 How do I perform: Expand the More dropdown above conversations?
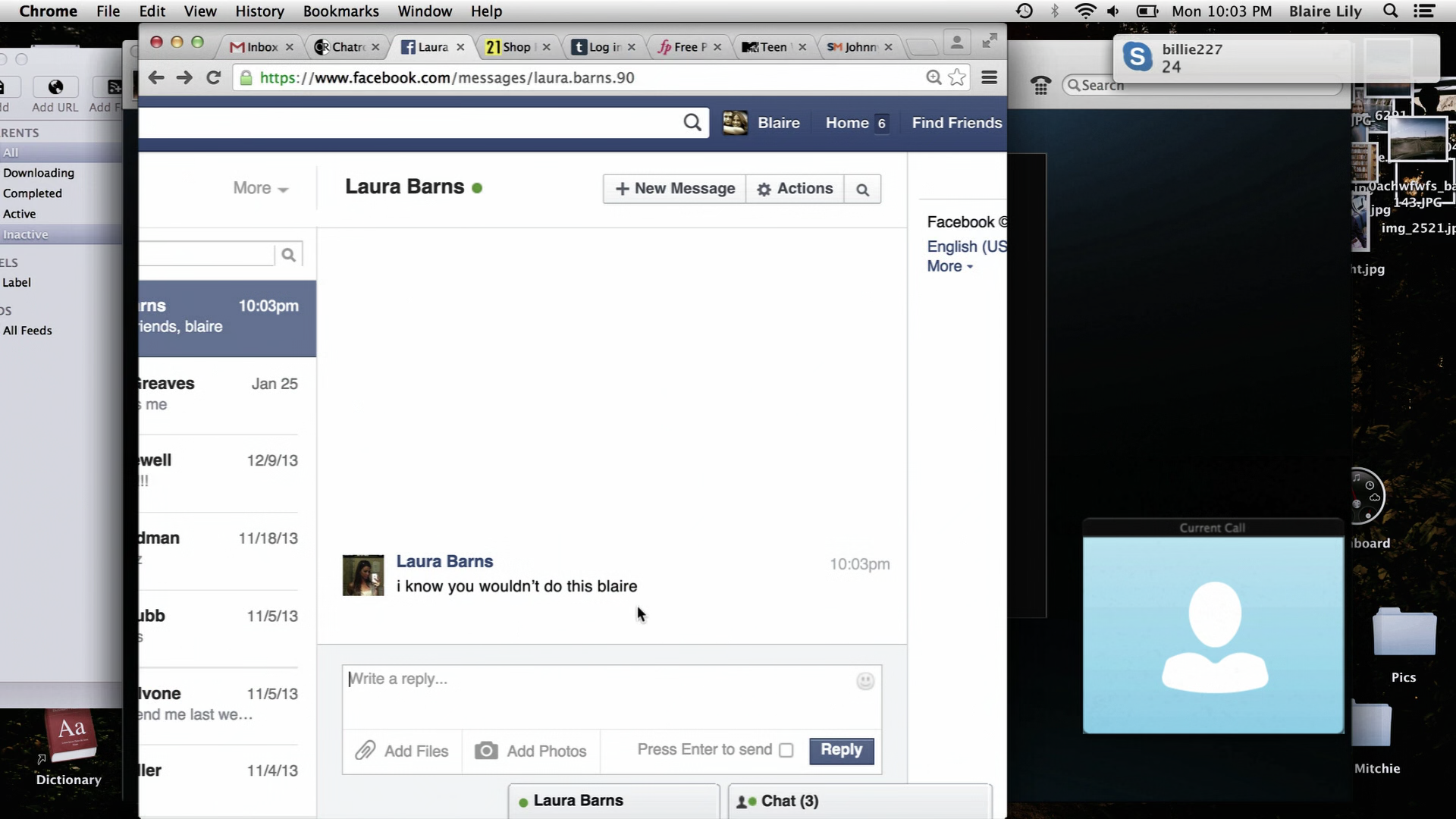click(260, 188)
